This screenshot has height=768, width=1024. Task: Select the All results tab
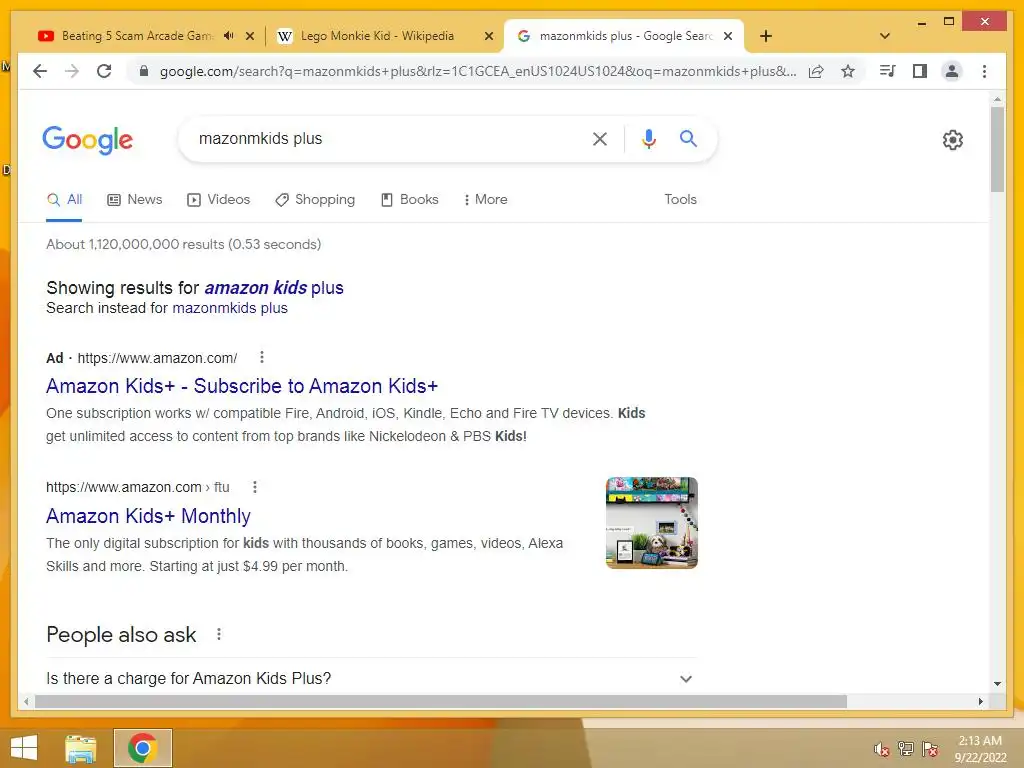(65, 199)
